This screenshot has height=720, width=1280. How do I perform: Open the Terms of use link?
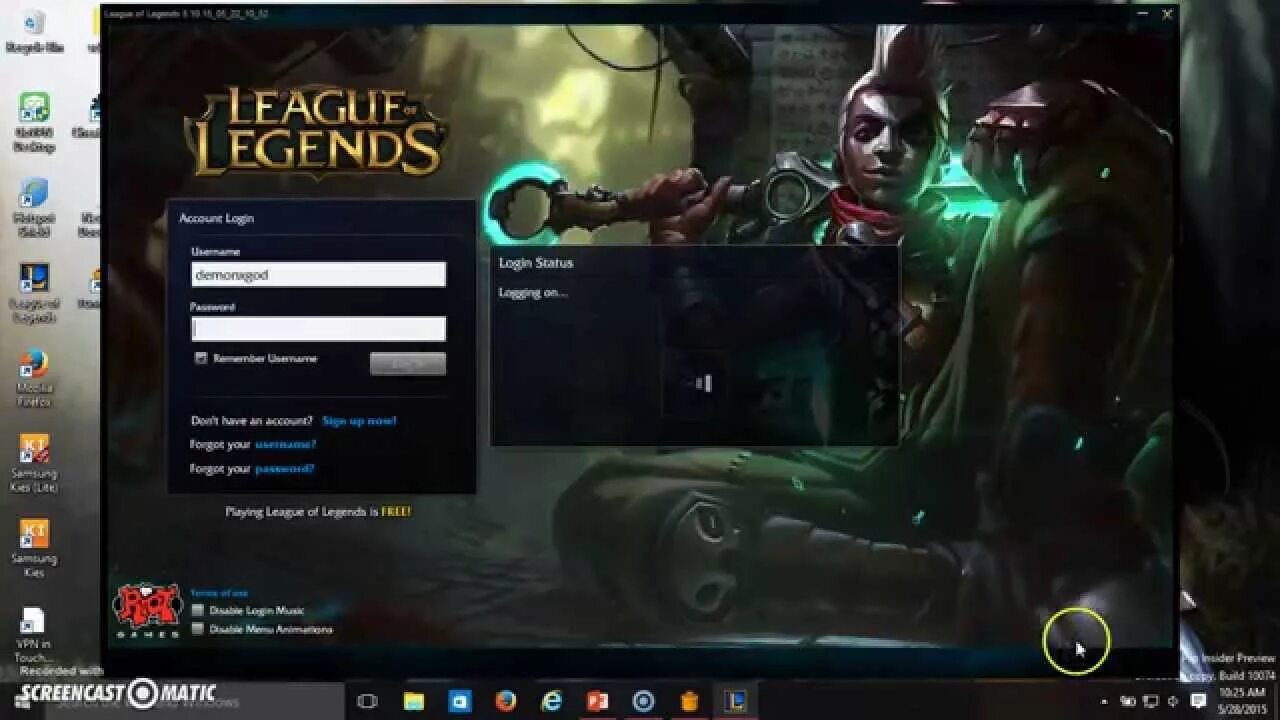coord(219,593)
